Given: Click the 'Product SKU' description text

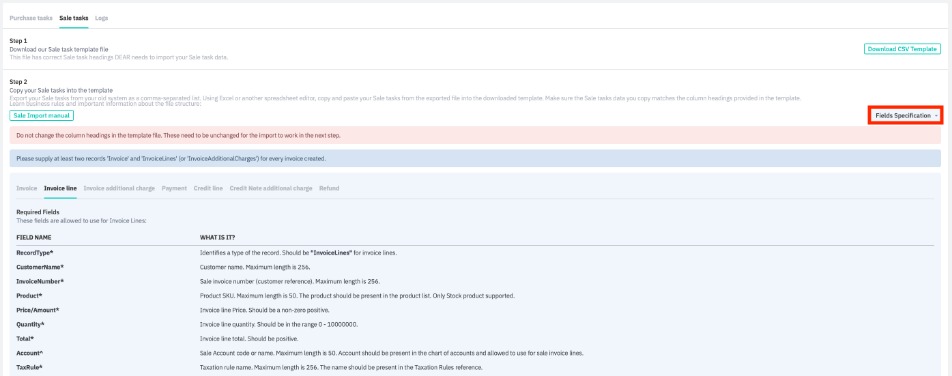Looking at the screenshot, I should click(357, 296).
